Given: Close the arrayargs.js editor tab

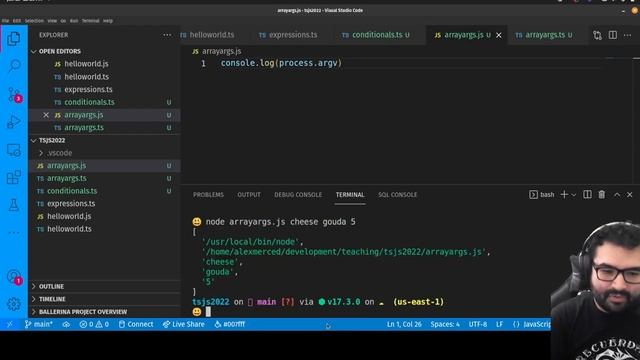Looking at the screenshot, I should click(499, 35).
